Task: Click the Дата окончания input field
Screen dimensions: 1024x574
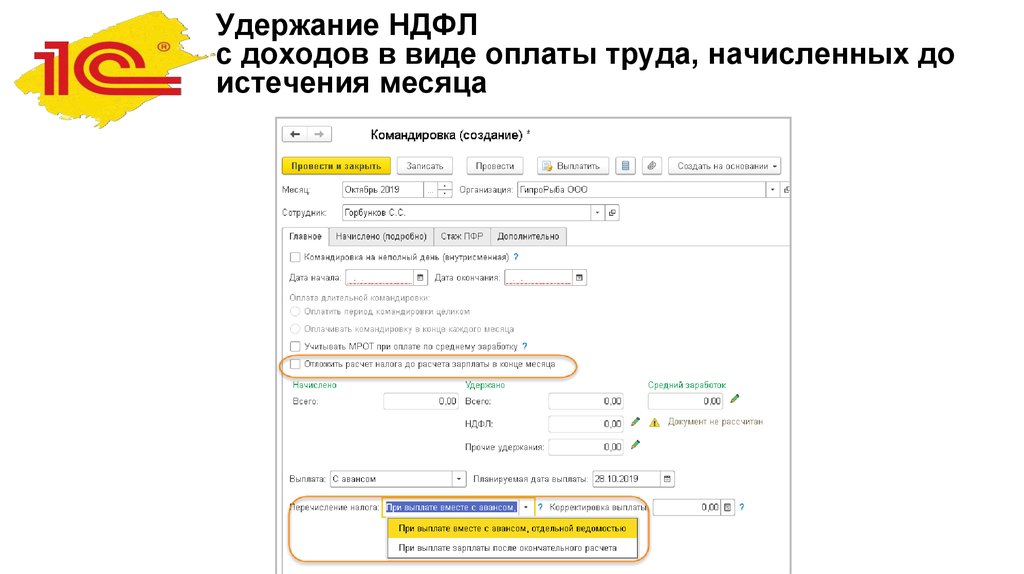Action: pyautogui.click(x=538, y=278)
